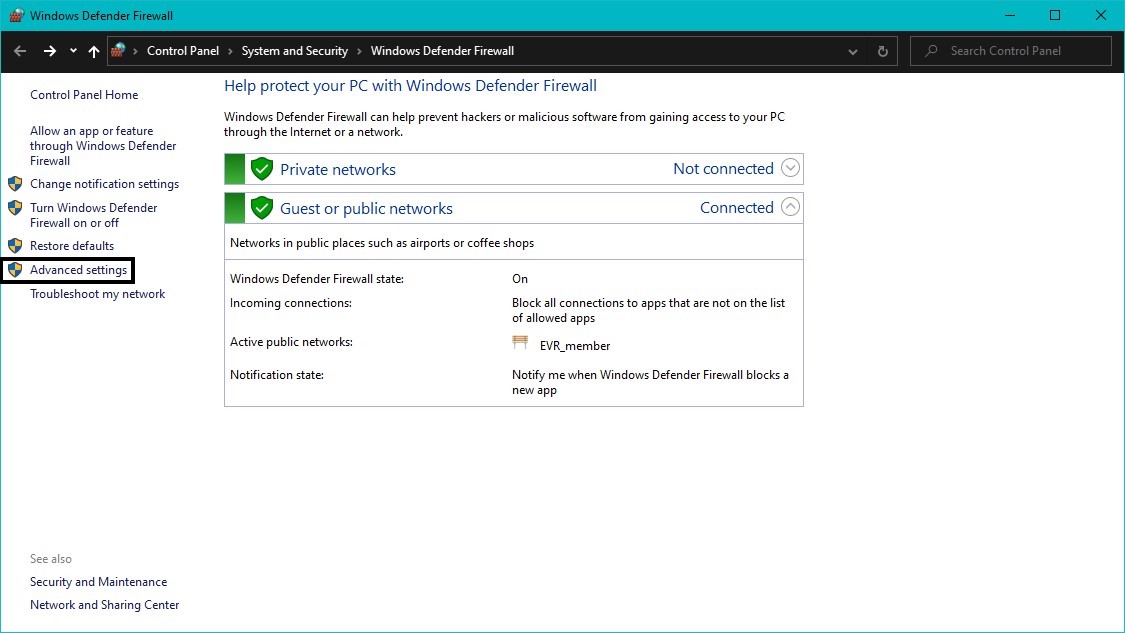Viewport: 1125px width, 633px height.
Task: Click the Private networks heading
Action: (338, 169)
